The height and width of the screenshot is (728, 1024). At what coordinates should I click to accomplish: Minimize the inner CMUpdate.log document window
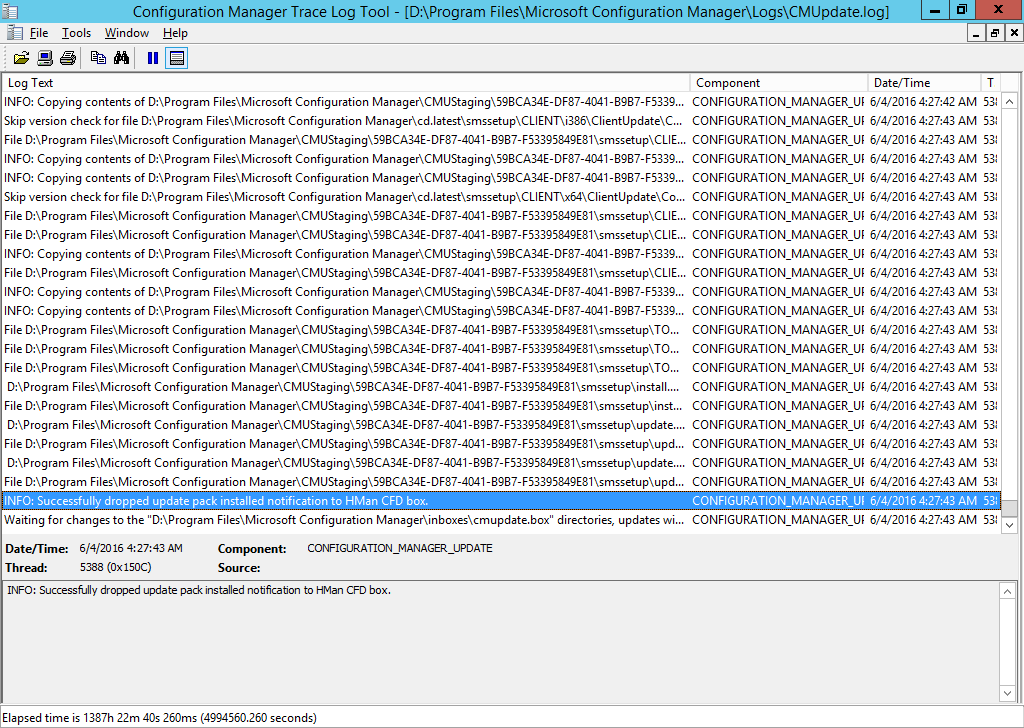(x=976, y=33)
